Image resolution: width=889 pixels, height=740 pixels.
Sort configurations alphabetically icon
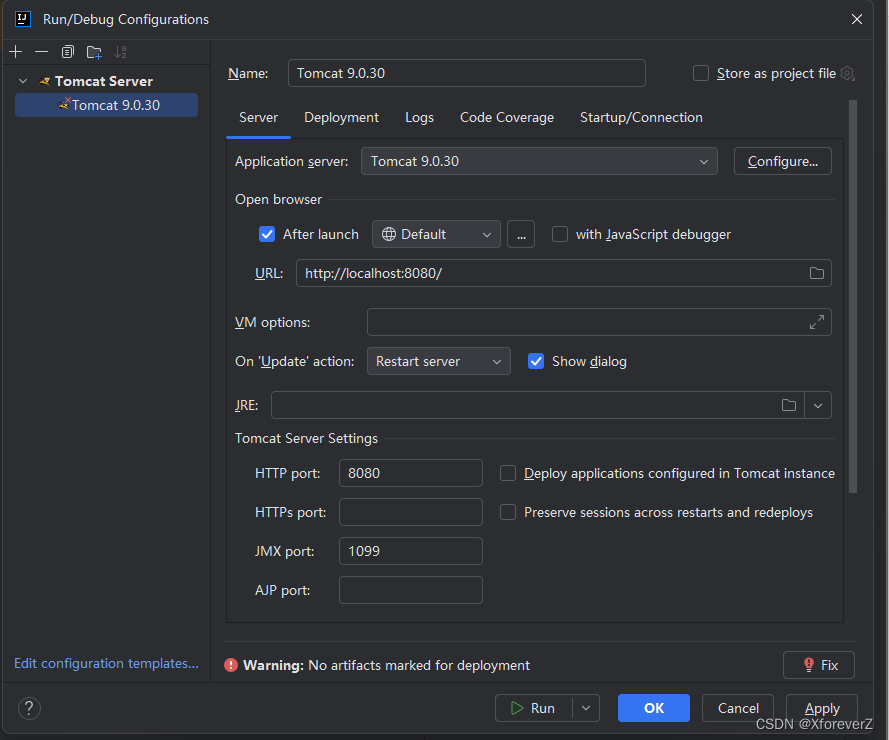pyautogui.click(x=120, y=52)
